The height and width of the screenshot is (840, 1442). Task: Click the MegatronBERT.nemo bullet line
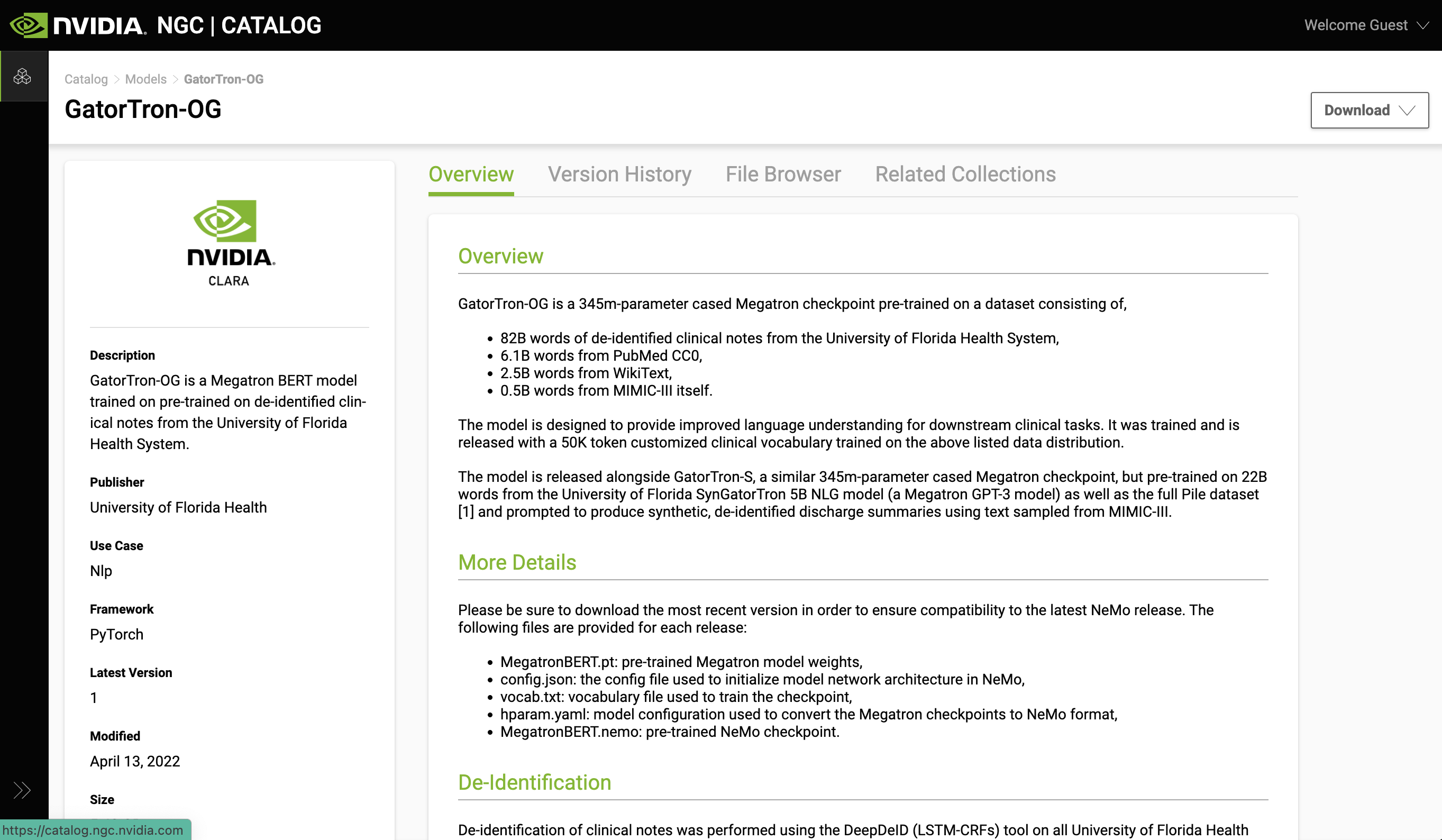point(670,732)
